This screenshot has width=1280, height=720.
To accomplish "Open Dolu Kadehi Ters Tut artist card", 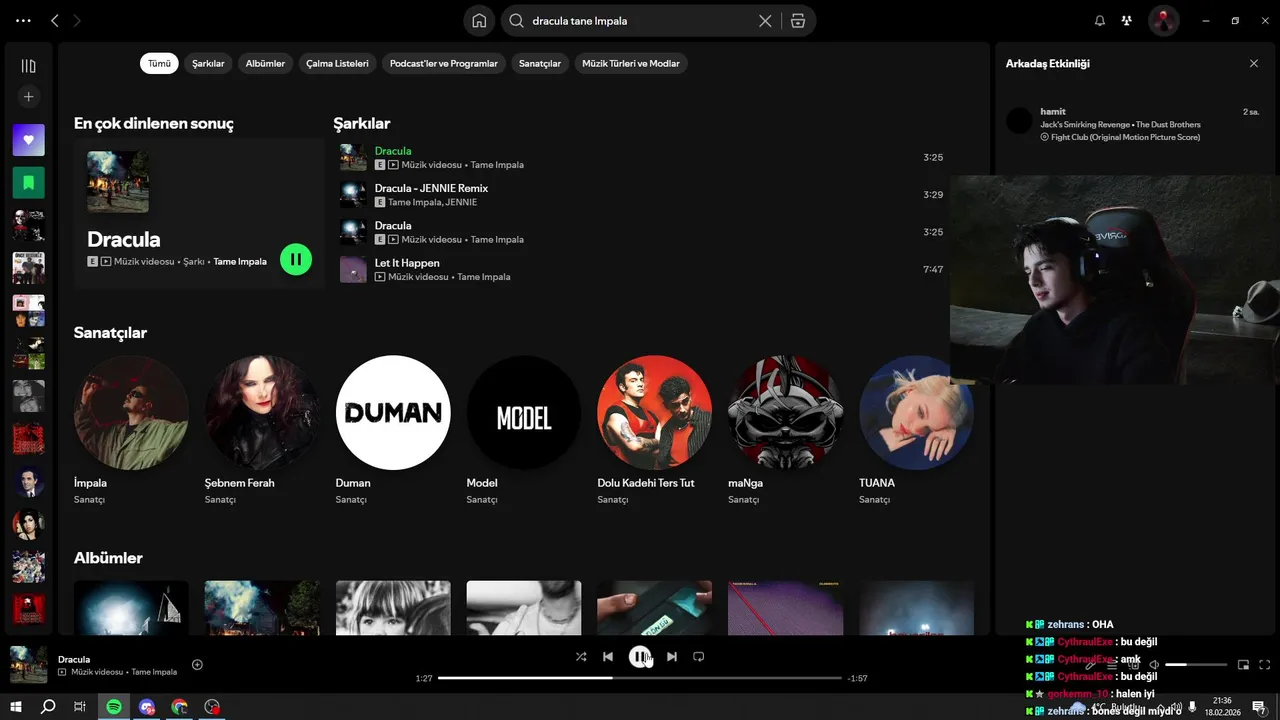I will coord(655,430).
